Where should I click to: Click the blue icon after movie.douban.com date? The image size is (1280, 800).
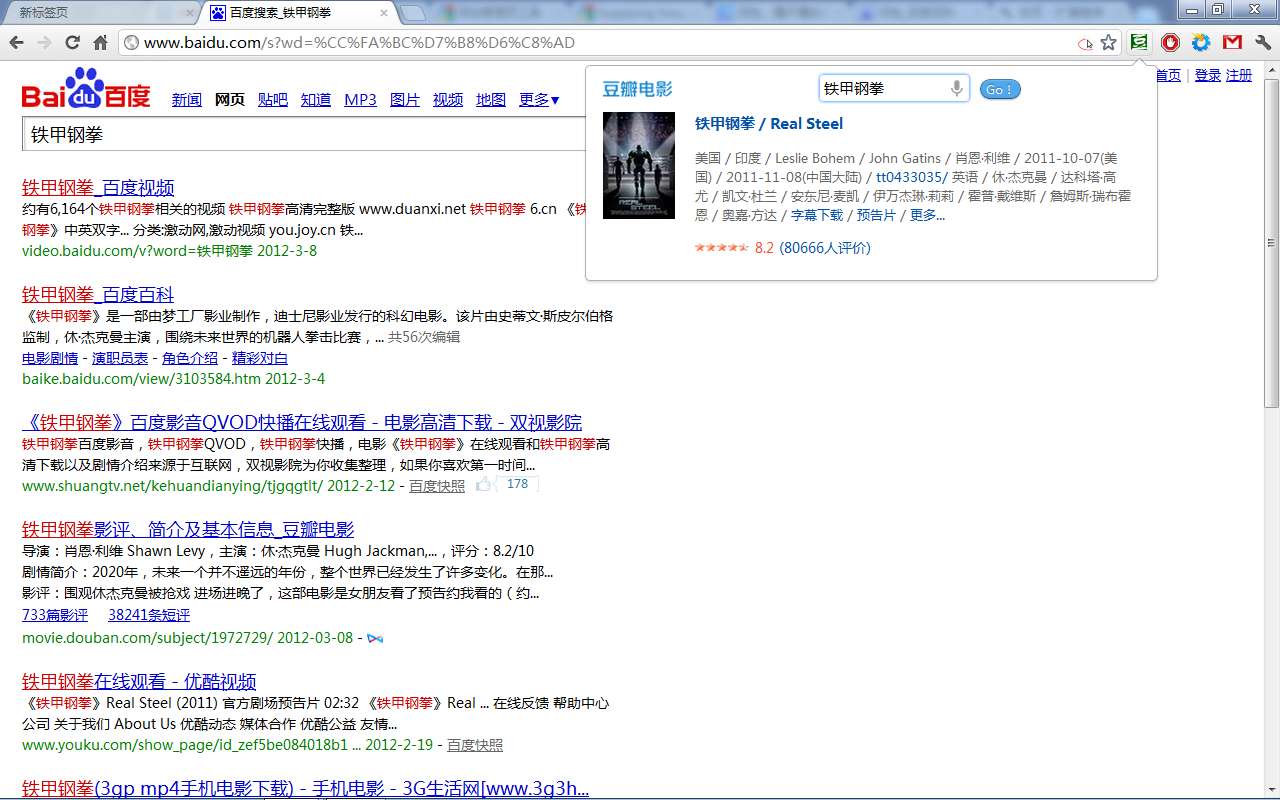[x=376, y=638]
